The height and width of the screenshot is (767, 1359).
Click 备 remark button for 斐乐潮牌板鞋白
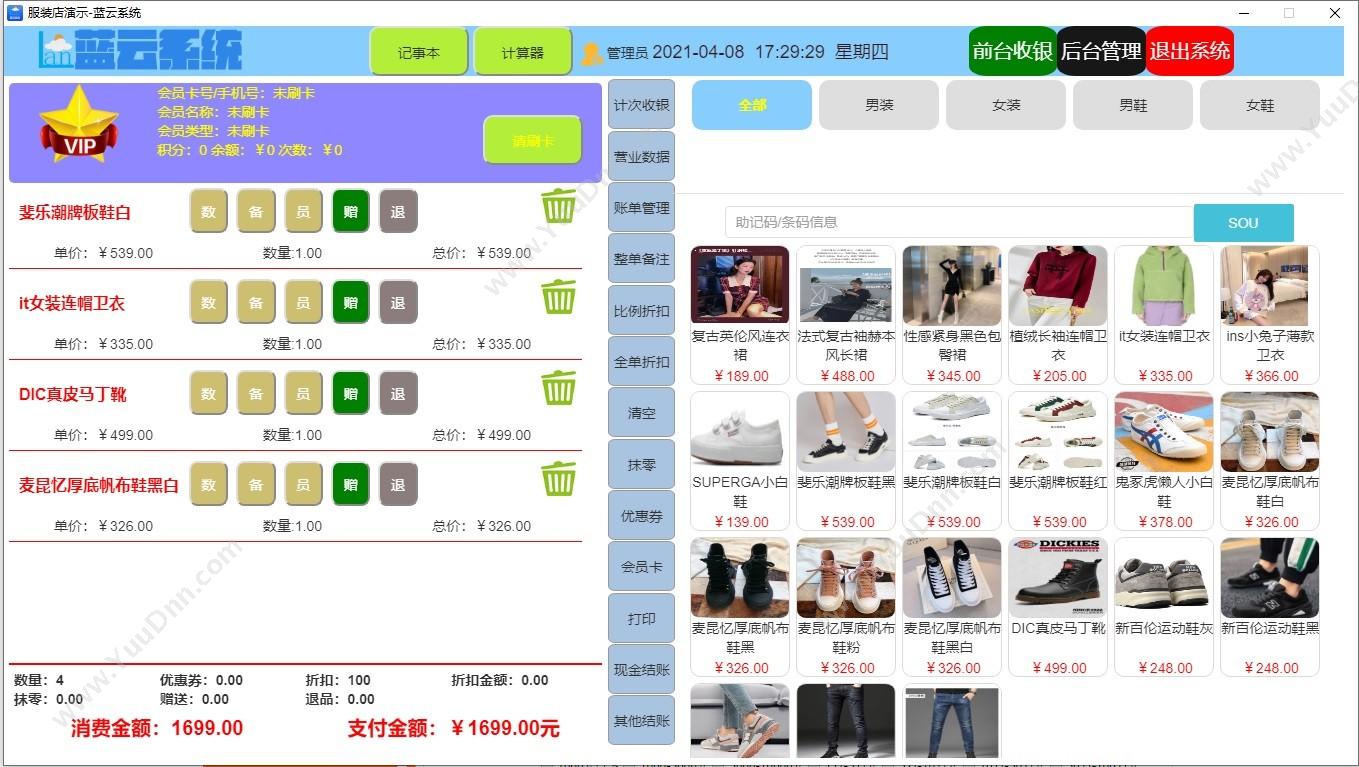coord(256,211)
